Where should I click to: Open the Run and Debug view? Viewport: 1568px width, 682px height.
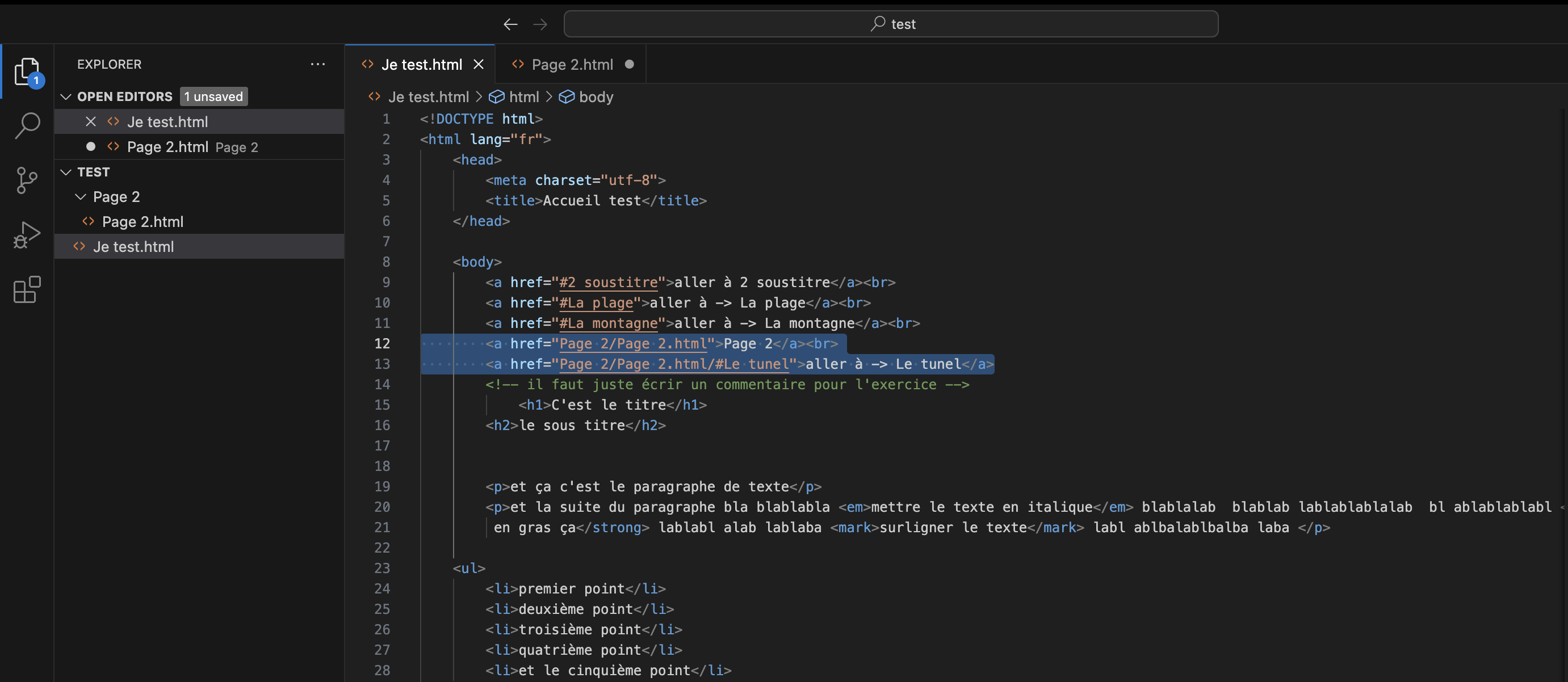(27, 235)
